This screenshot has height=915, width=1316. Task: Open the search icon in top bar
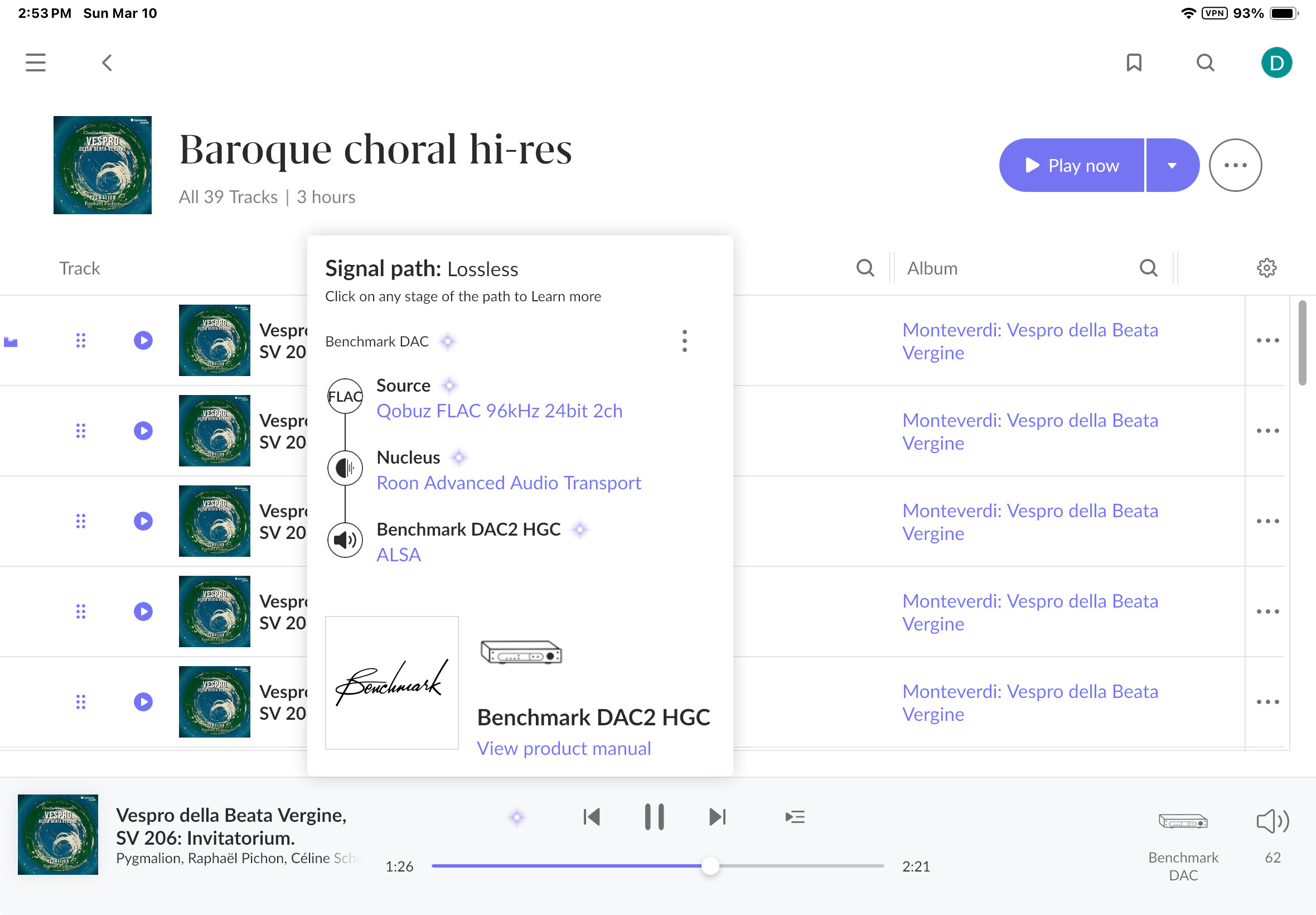pyautogui.click(x=1206, y=62)
